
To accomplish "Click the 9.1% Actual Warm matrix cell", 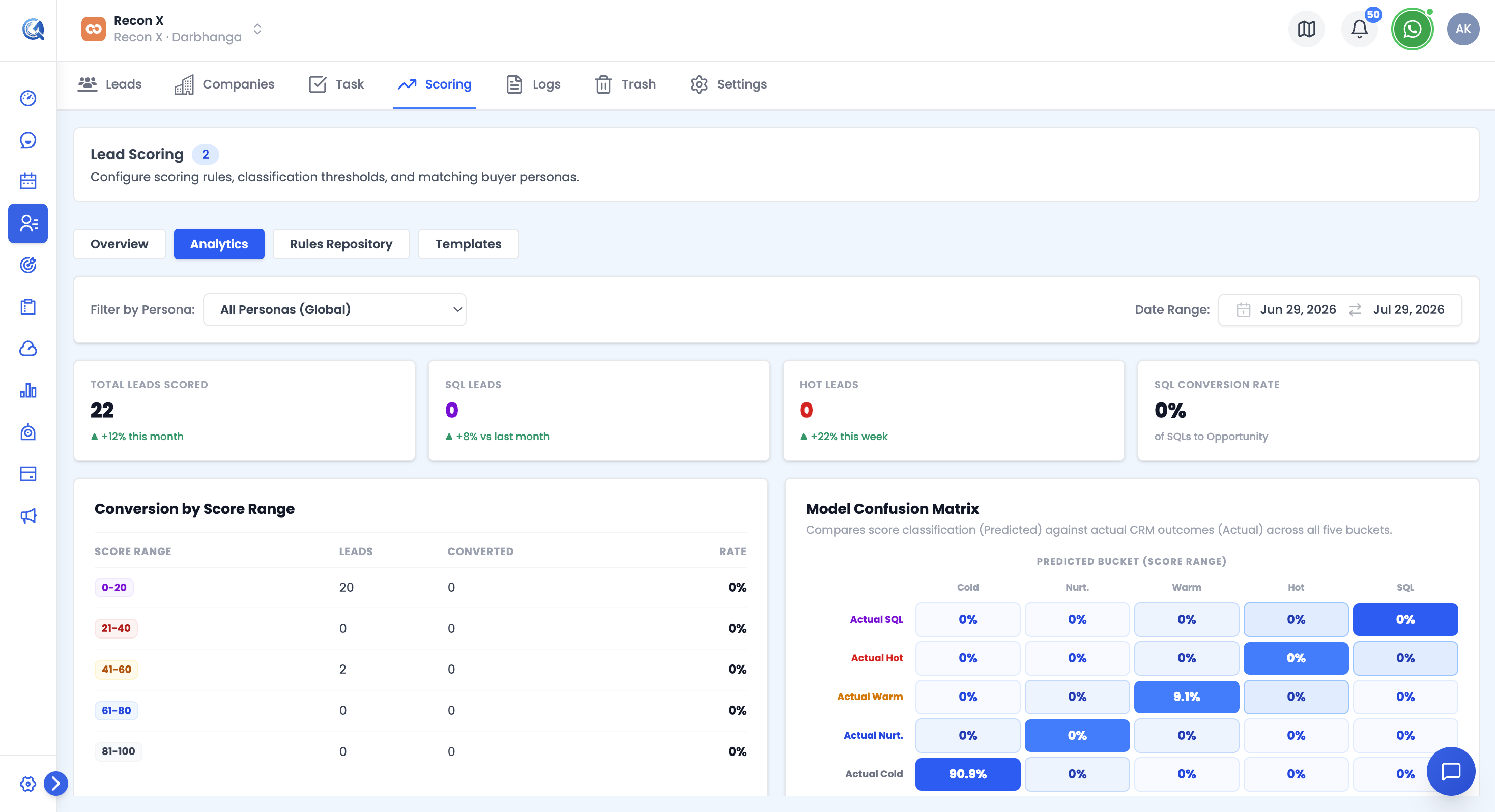I will [x=1186, y=697].
